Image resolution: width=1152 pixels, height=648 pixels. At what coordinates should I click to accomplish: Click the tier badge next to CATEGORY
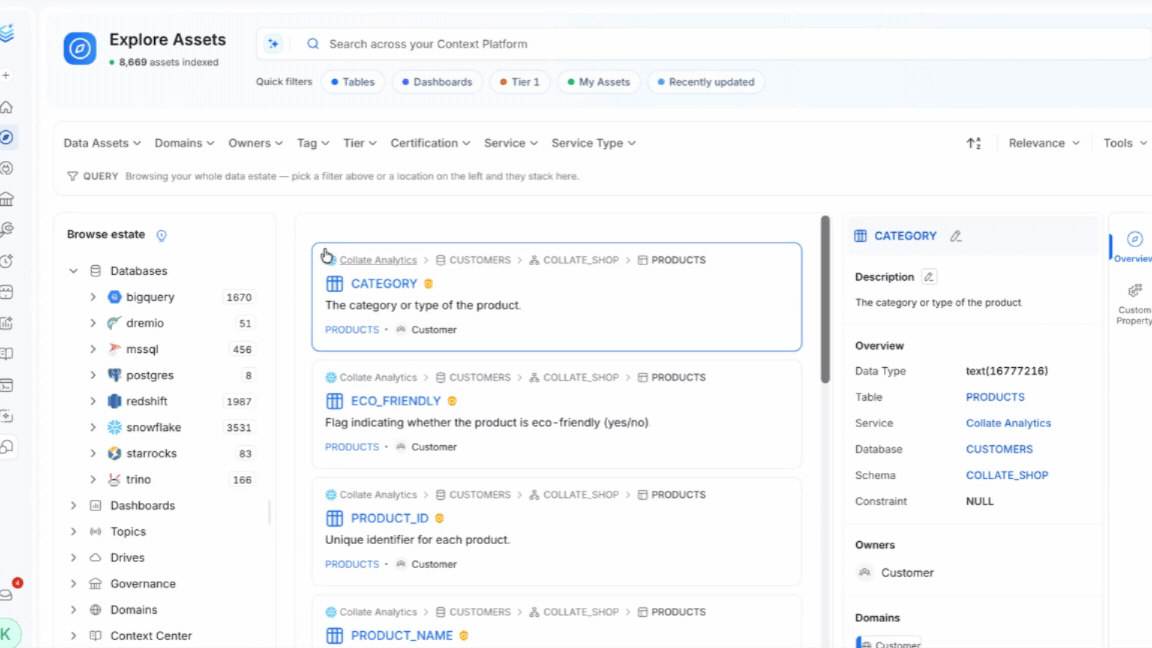[x=428, y=284]
